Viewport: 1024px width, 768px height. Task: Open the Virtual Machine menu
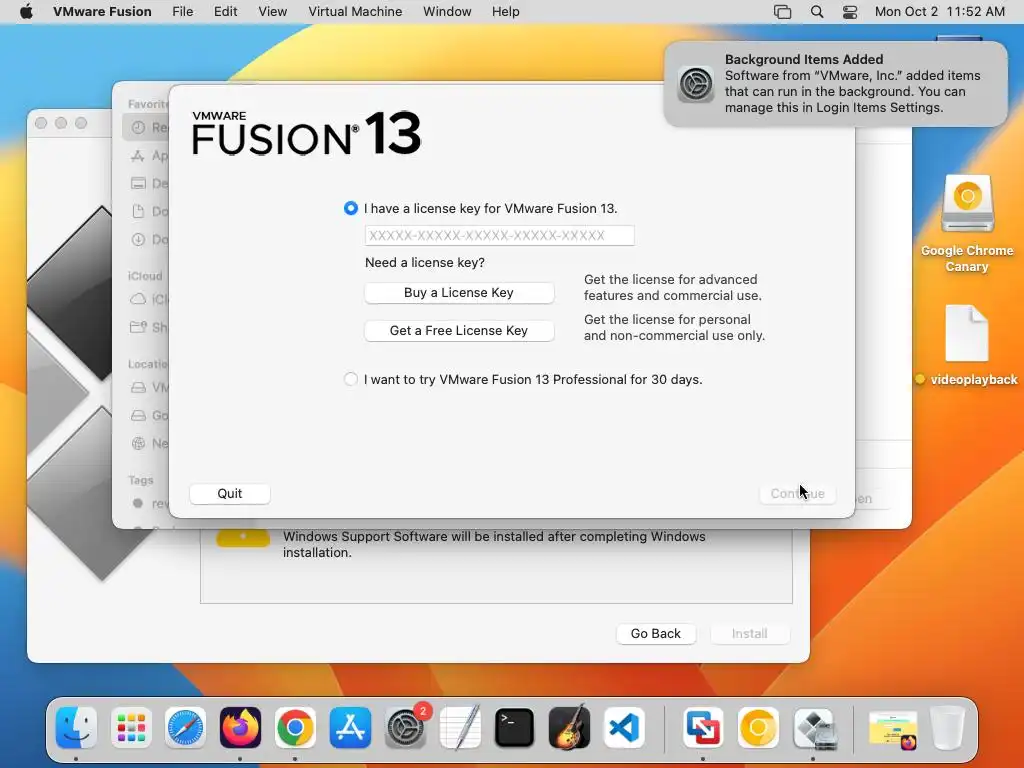click(x=355, y=12)
